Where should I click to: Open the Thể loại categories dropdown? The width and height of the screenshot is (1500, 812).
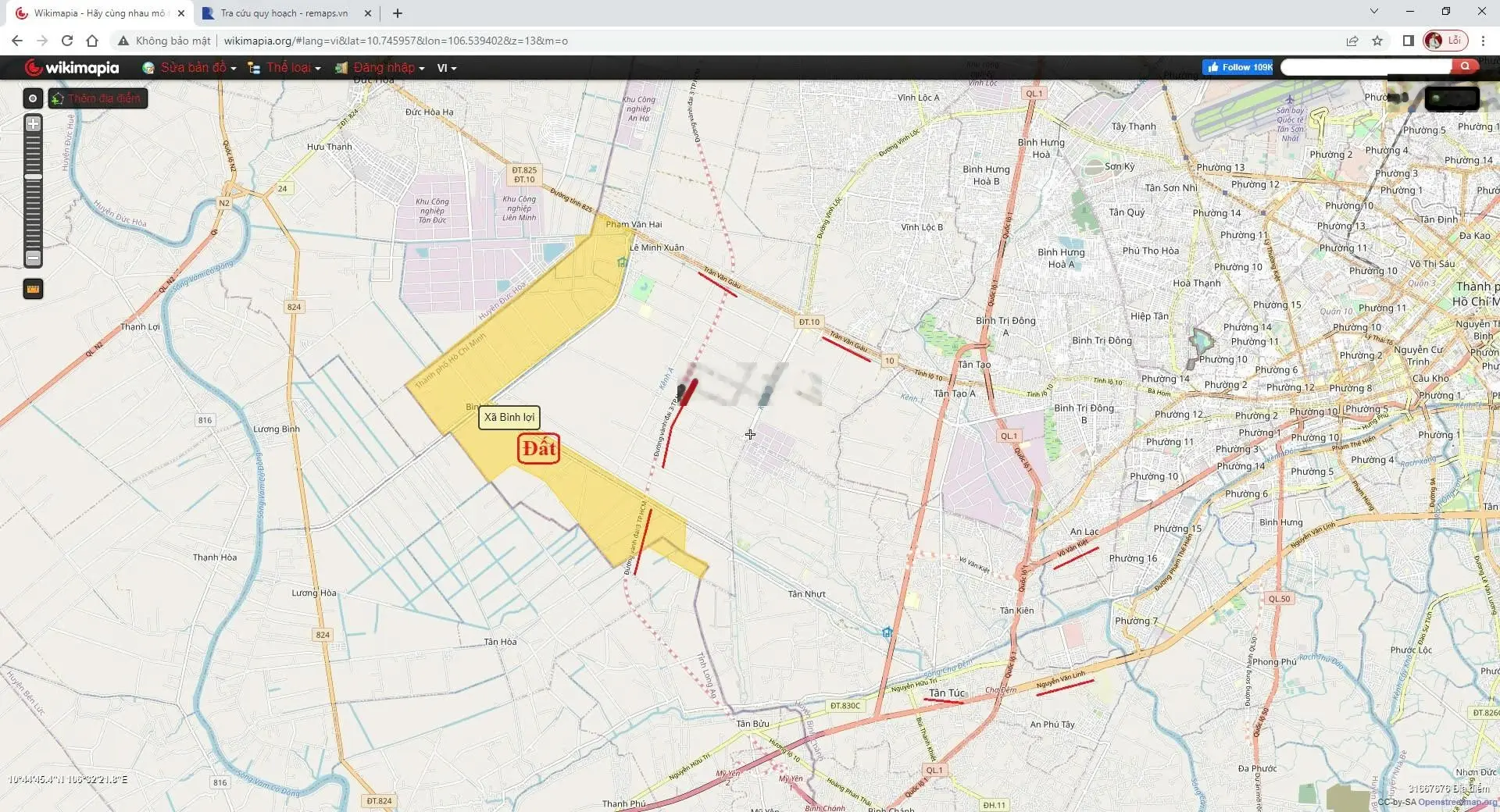(x=284, y=68)
